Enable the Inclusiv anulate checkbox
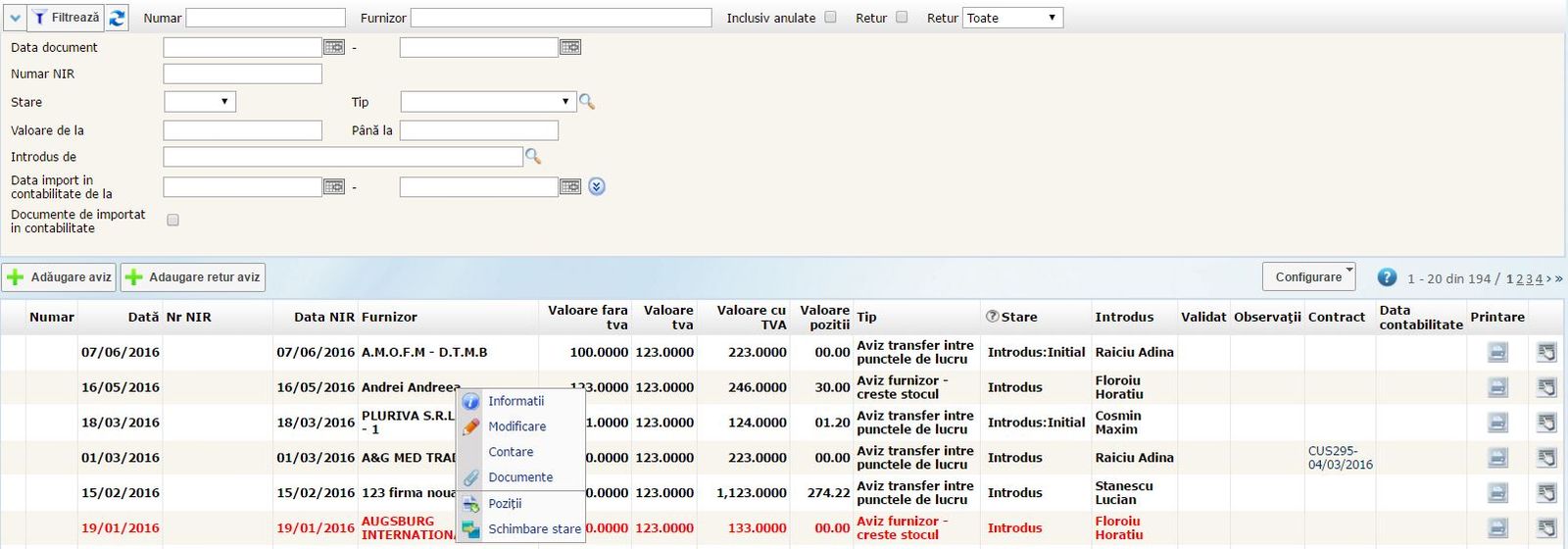 (x=830, y=18)
